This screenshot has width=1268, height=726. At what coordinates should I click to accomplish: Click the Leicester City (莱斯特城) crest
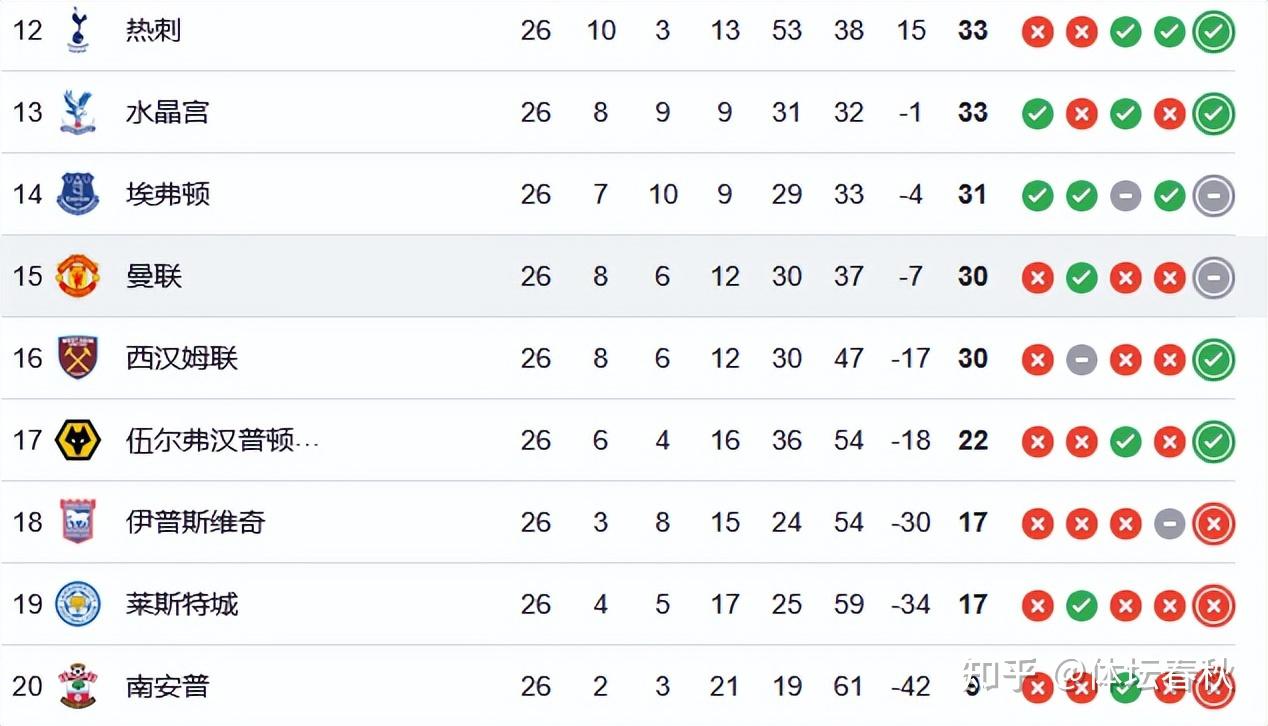pos(77,604)
